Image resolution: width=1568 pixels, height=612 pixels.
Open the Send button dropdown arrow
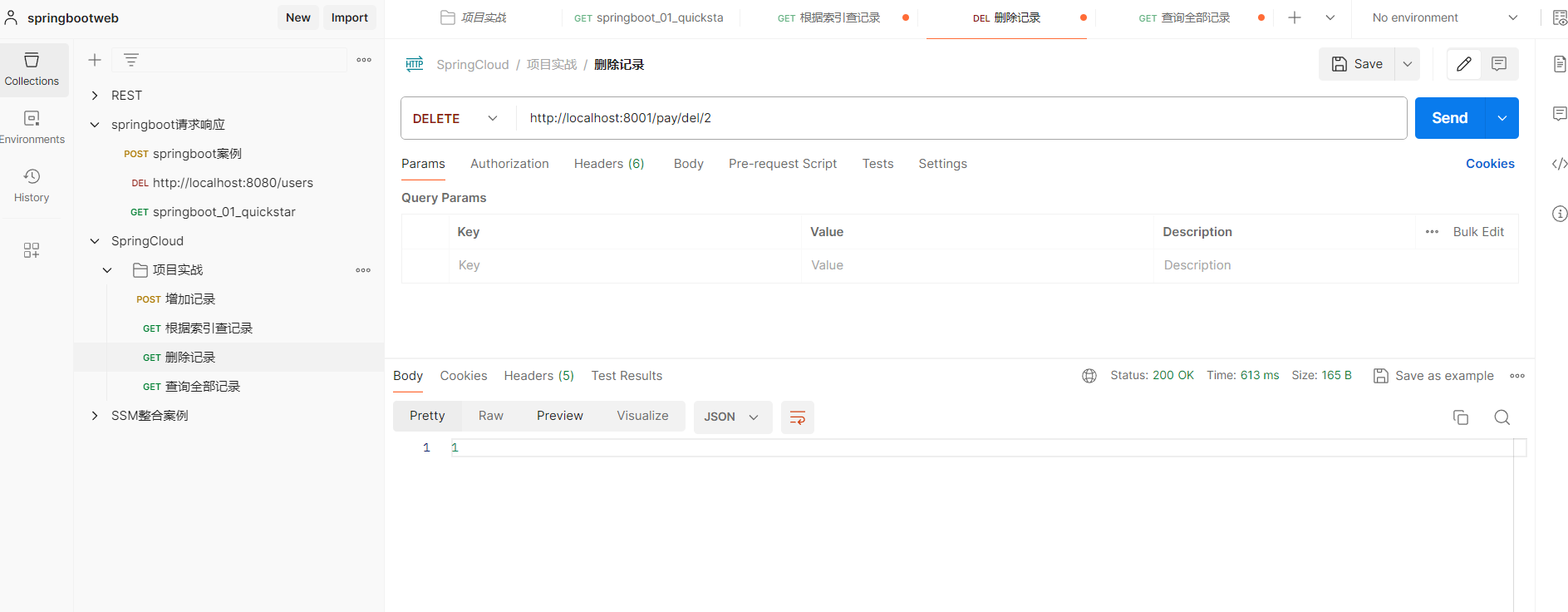1502,118
